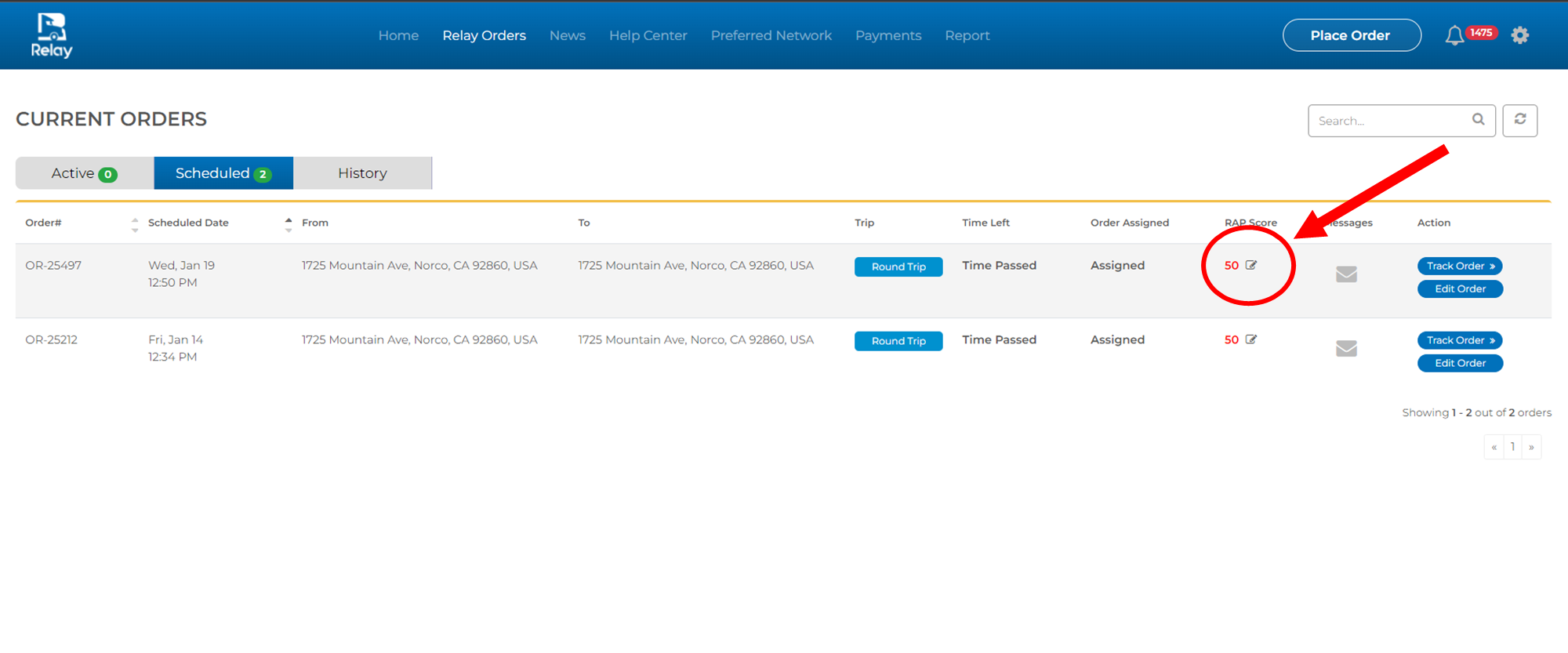Open messages envelope for OR-25497
1568x653 pixels.
(1346, 274)
